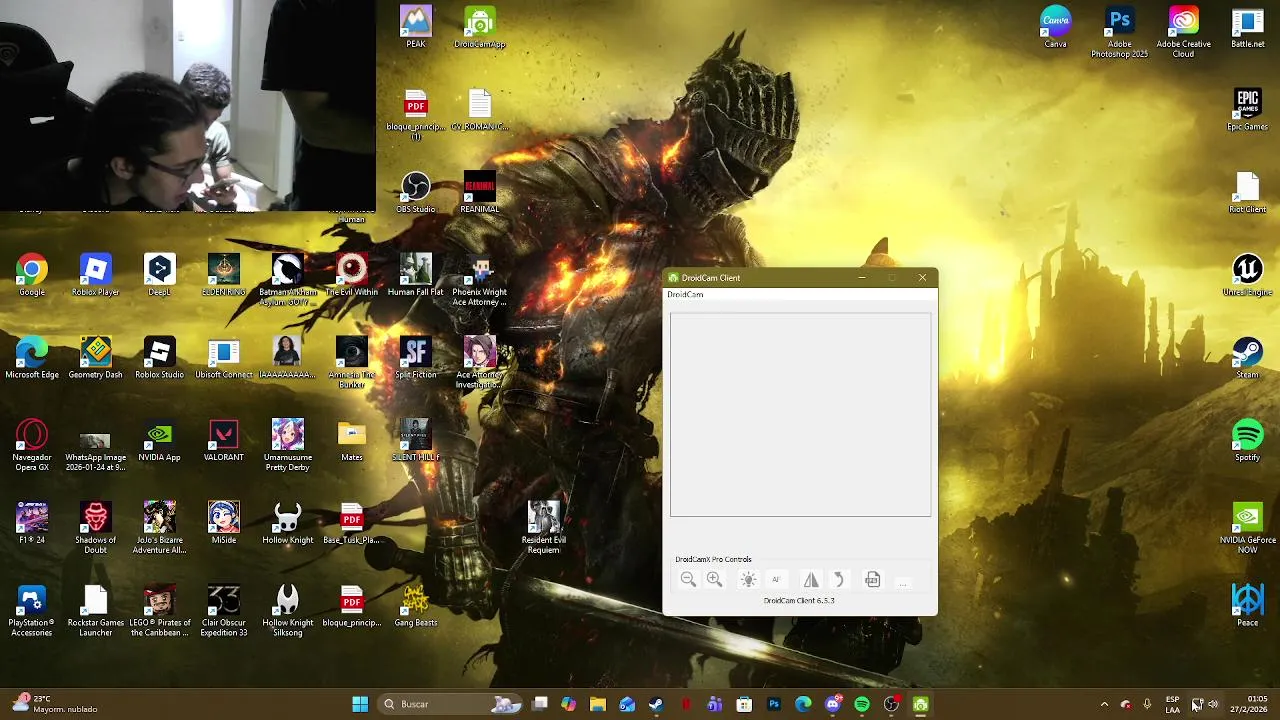Open the ESP LAA language switcher
This screenshot has width=1280, height=720.
pyautogui.click(x=1172, y=704)
